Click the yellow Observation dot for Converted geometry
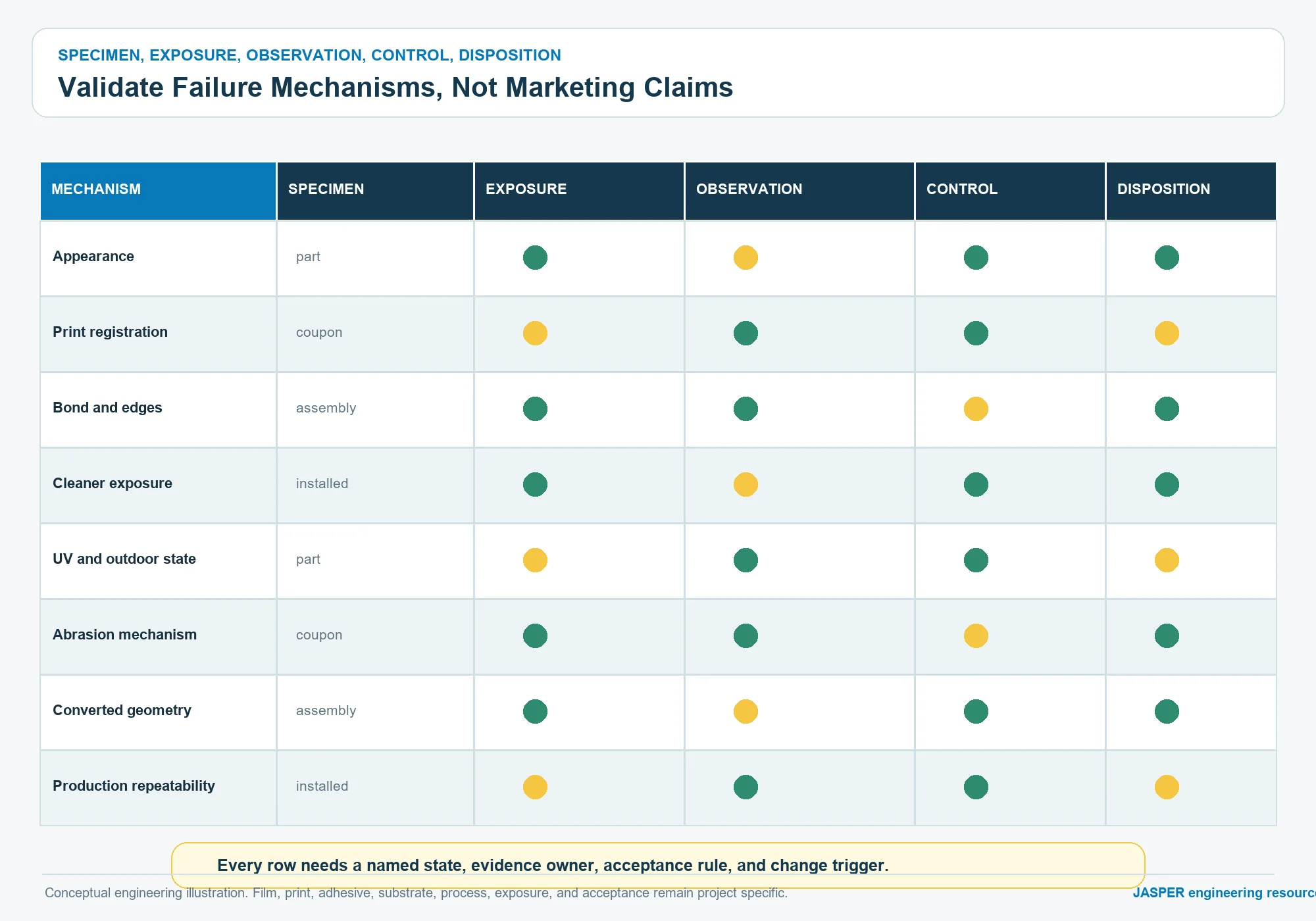The width and height of the screenshot is (1316, 921). click(x=746, y=711)
